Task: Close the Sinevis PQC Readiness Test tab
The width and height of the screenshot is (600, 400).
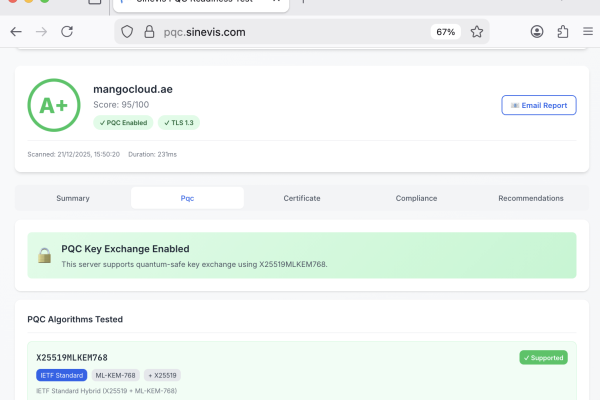Action: point(276,1)
